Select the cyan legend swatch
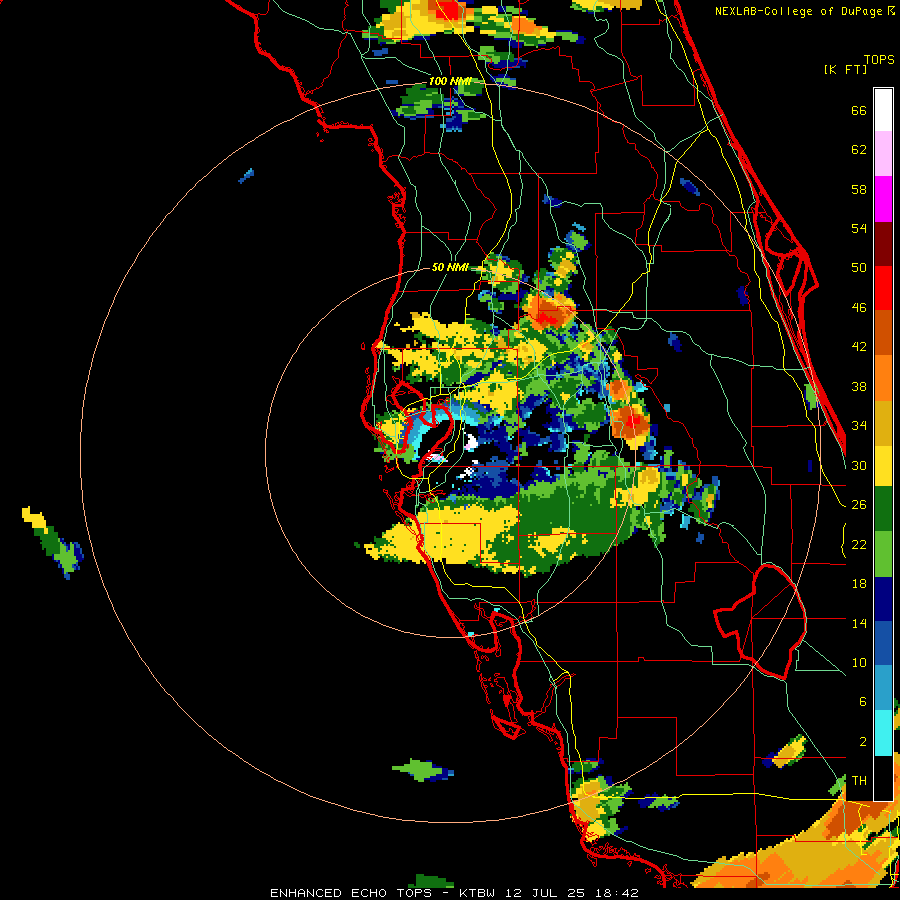This screenshot has width=900, height=900. click(883, 733)
